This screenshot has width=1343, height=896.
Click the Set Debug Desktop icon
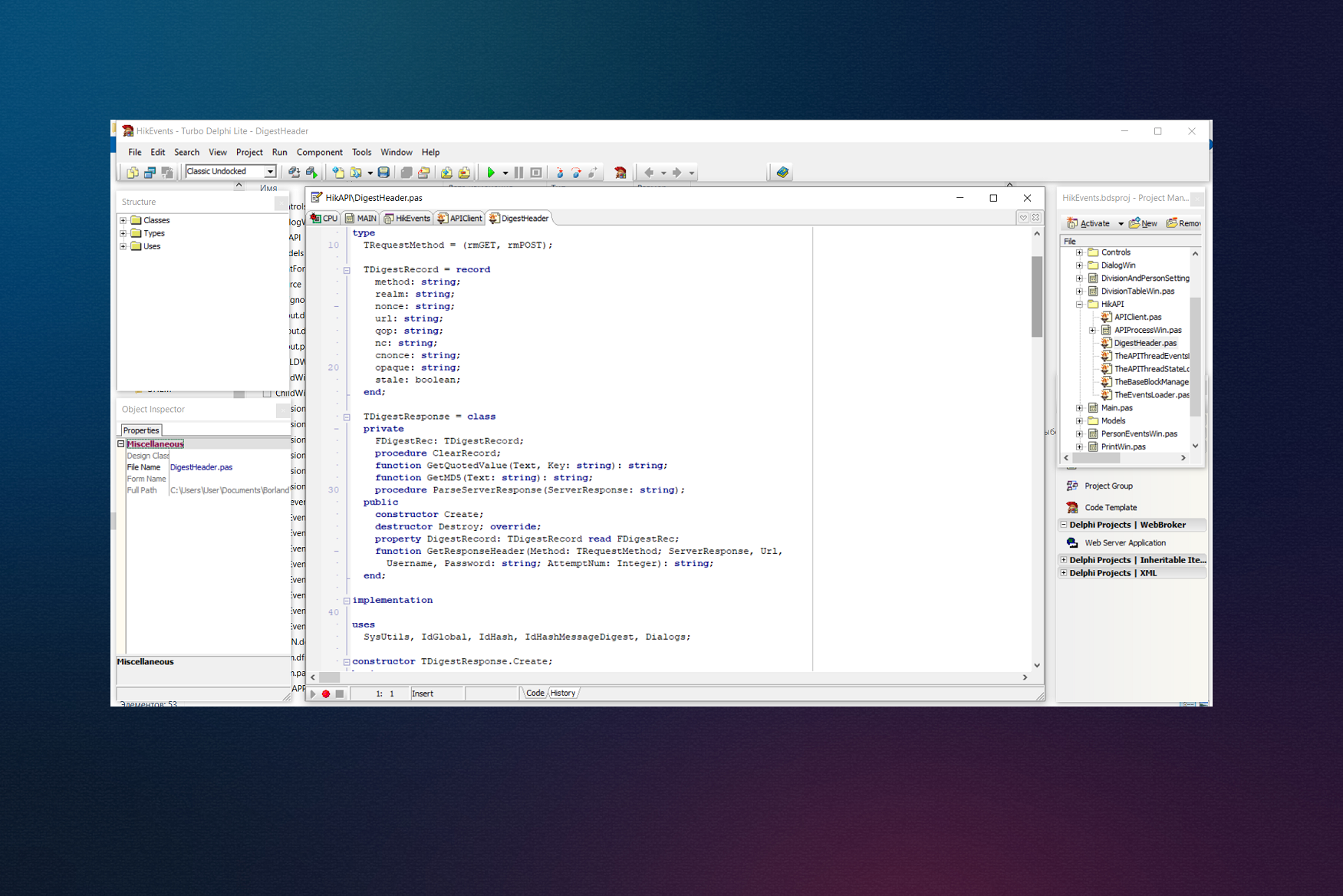point(311,173)
